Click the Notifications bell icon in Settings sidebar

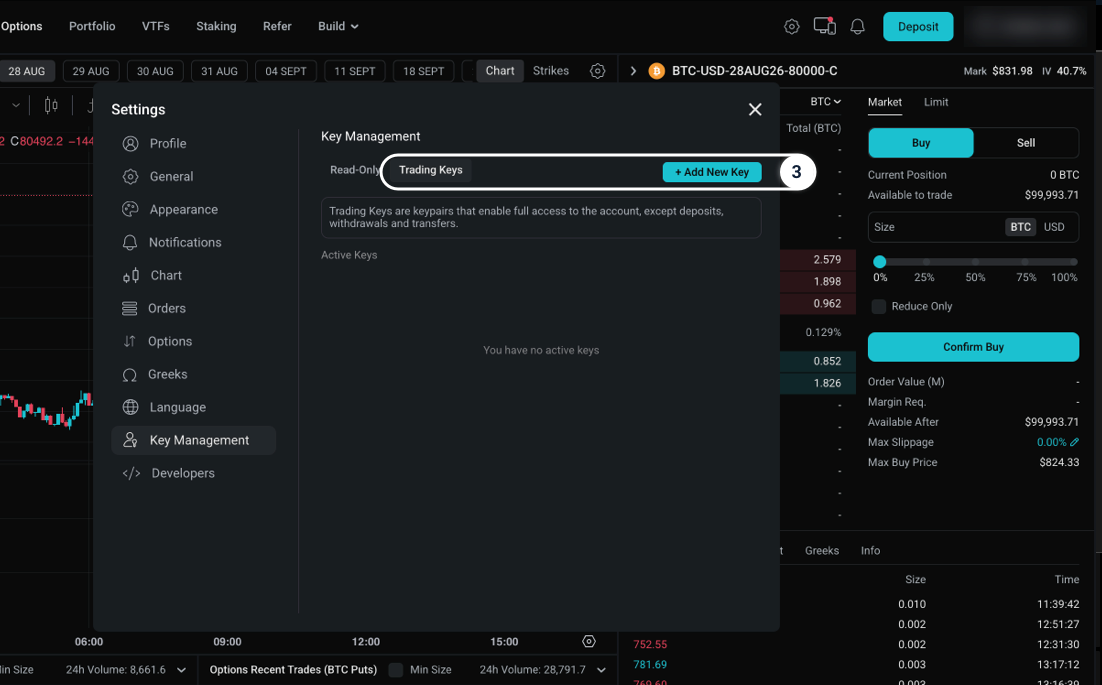click(130, 242)
